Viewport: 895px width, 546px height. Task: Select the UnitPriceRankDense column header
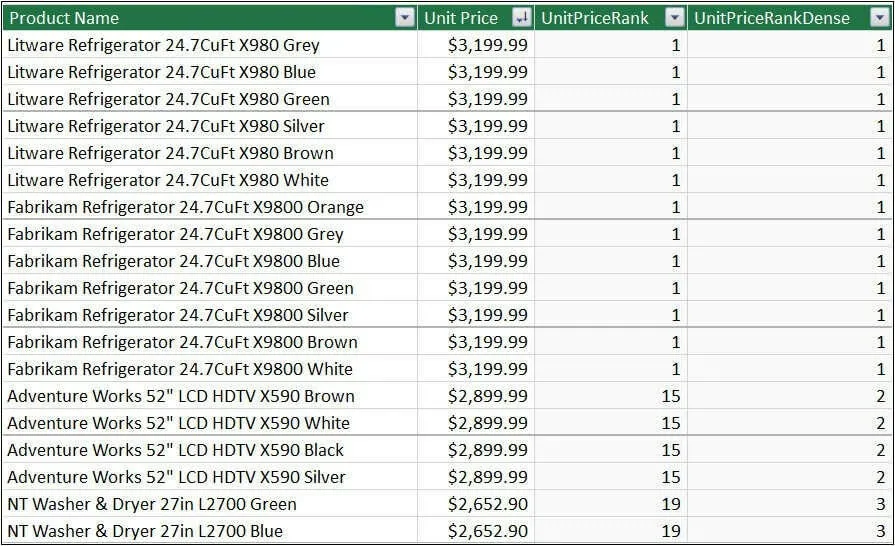point(789,18)
